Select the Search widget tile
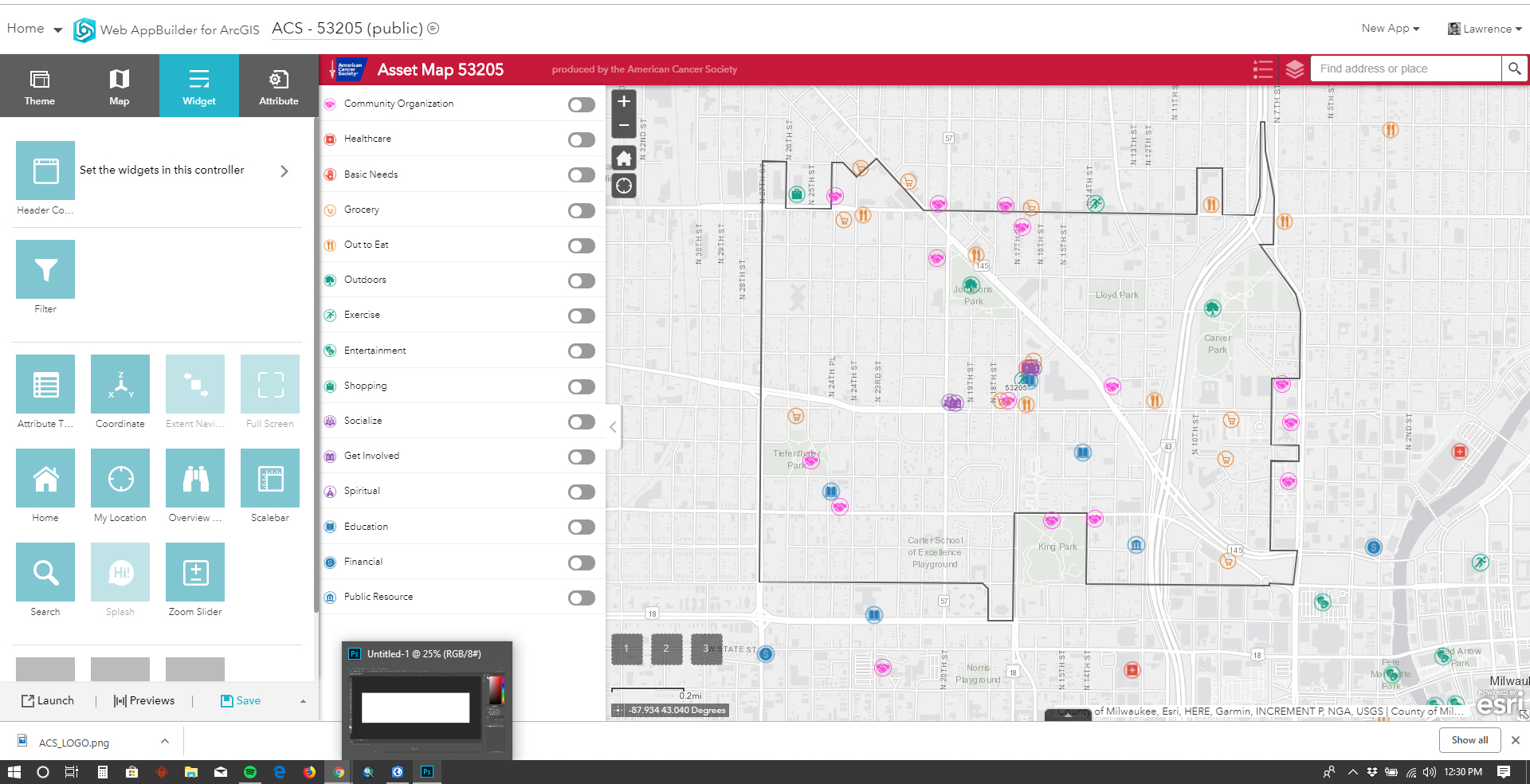 pyautogui.click(x=45, y=572)
